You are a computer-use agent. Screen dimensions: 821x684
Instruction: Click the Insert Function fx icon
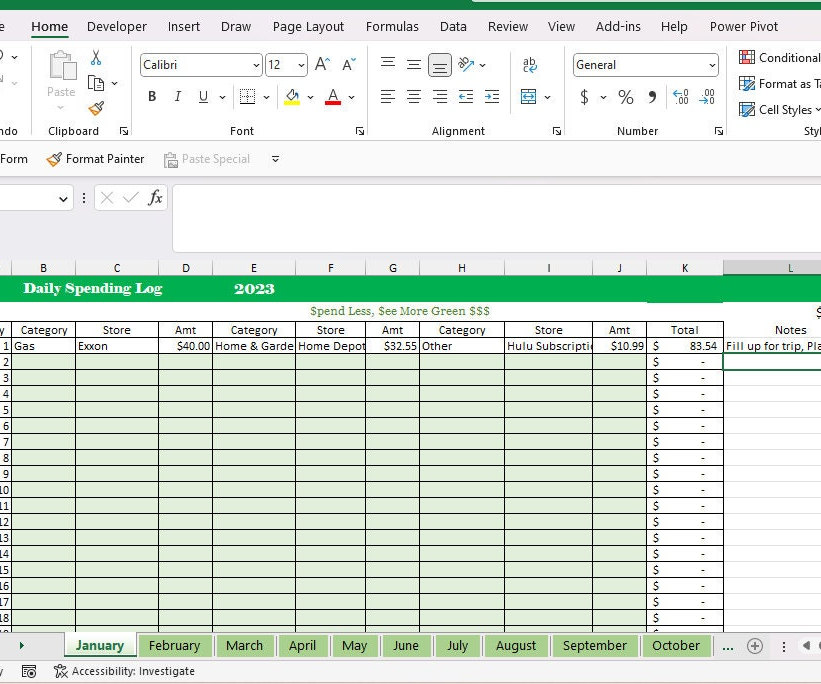pyautogui.click(x=155, y=198)
